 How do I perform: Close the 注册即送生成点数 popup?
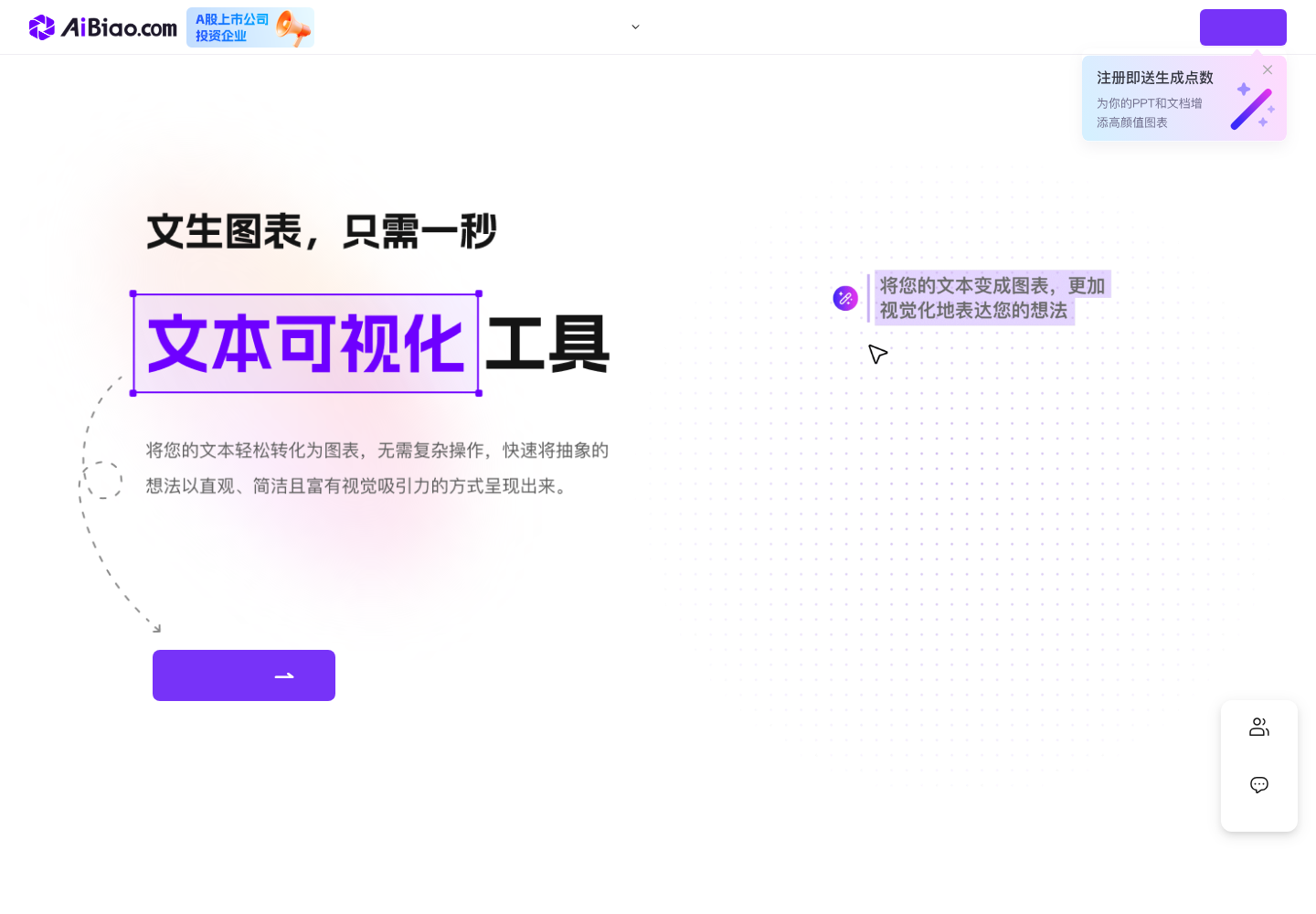click(x=1268, y=69)
